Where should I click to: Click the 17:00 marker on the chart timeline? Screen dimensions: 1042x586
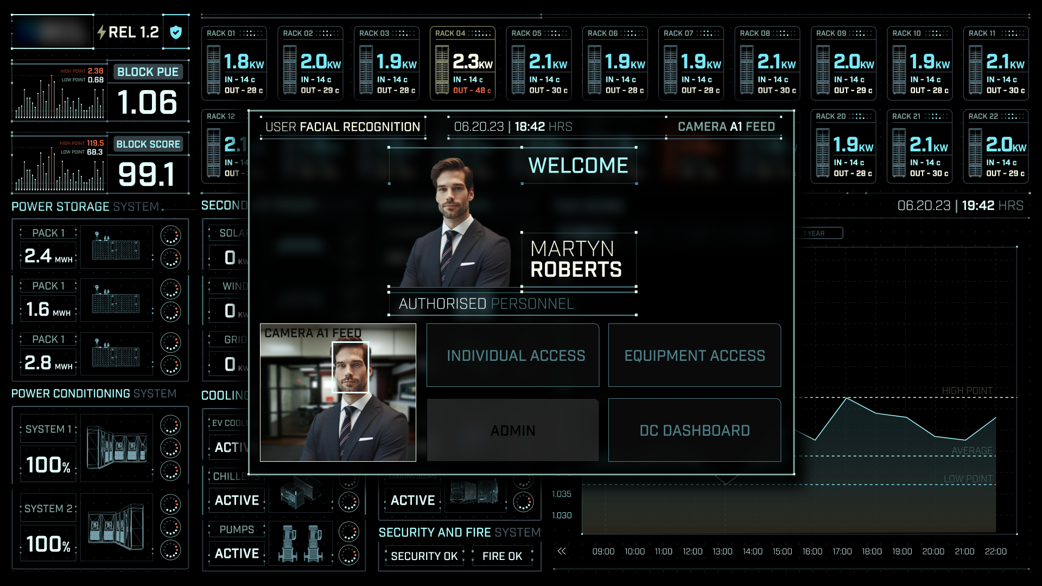(842, 551)
